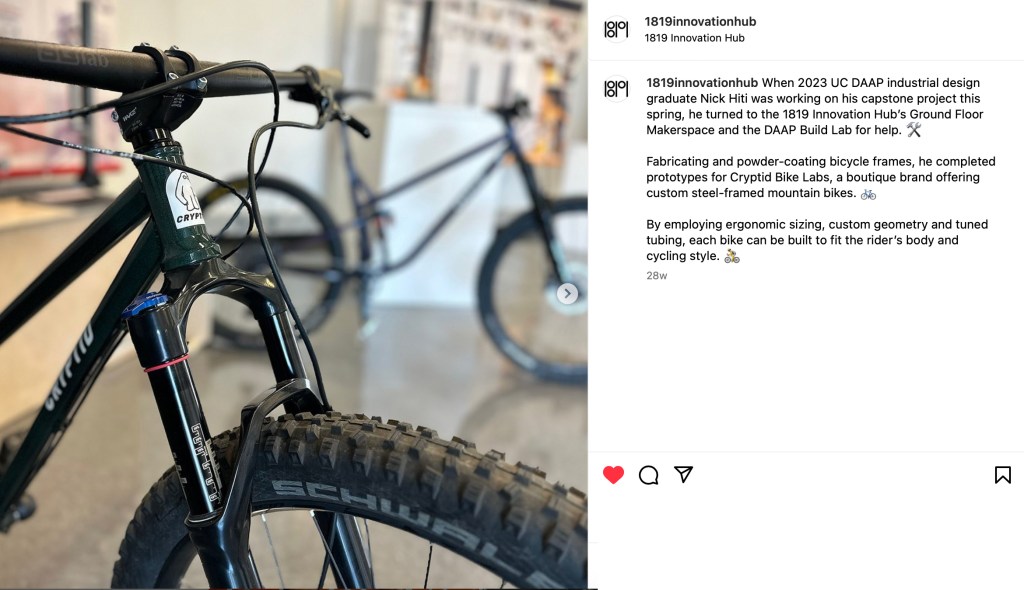Save the post with the bookmark icon
The width and height of the screenshot is (1024, 590).
[x=1002, y=475]
